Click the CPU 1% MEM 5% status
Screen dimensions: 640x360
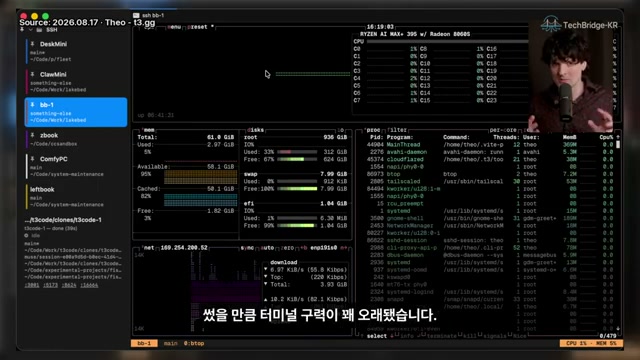pos(591,343)
